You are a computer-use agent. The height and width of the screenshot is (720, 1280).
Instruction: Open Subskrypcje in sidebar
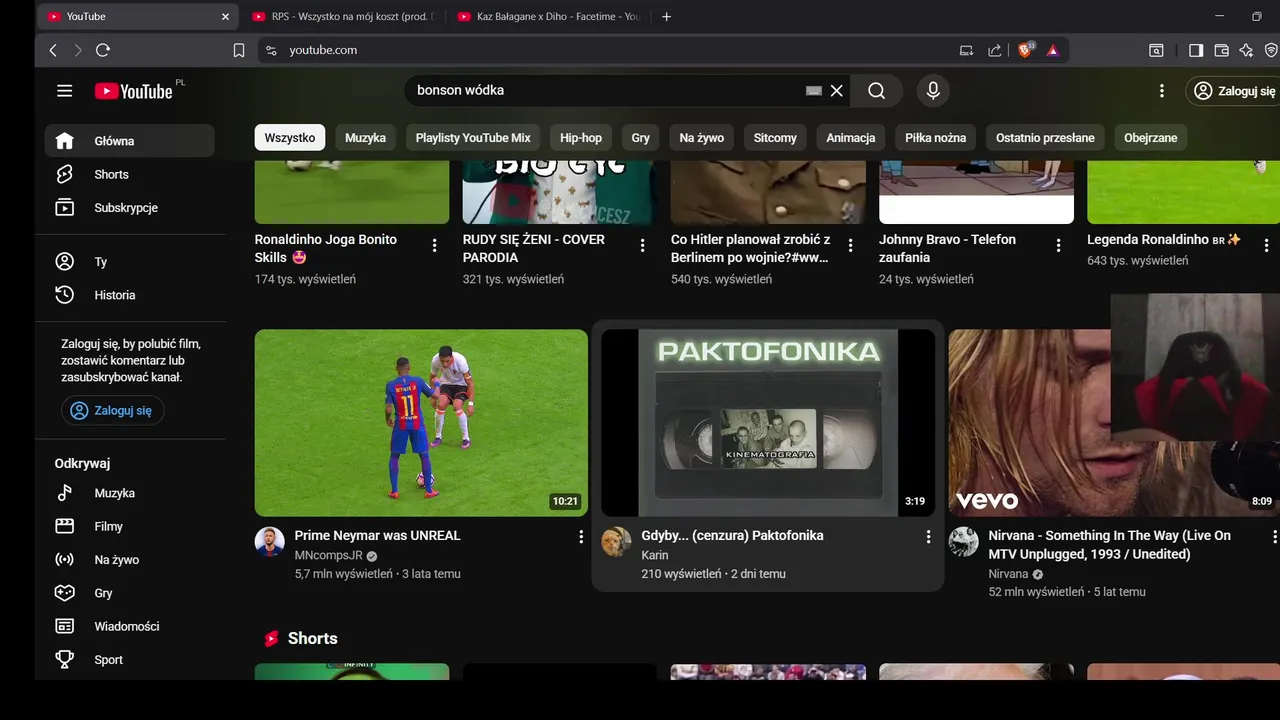point(130,208)
